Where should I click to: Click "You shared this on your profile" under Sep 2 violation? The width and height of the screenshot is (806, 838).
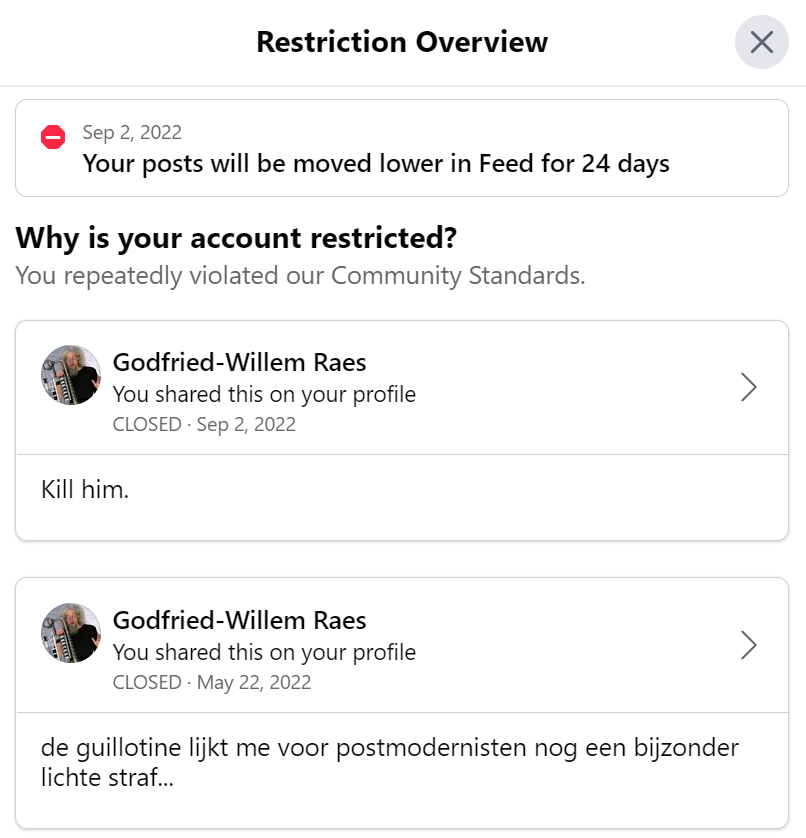pyautogui.click(x=264, y=394)
